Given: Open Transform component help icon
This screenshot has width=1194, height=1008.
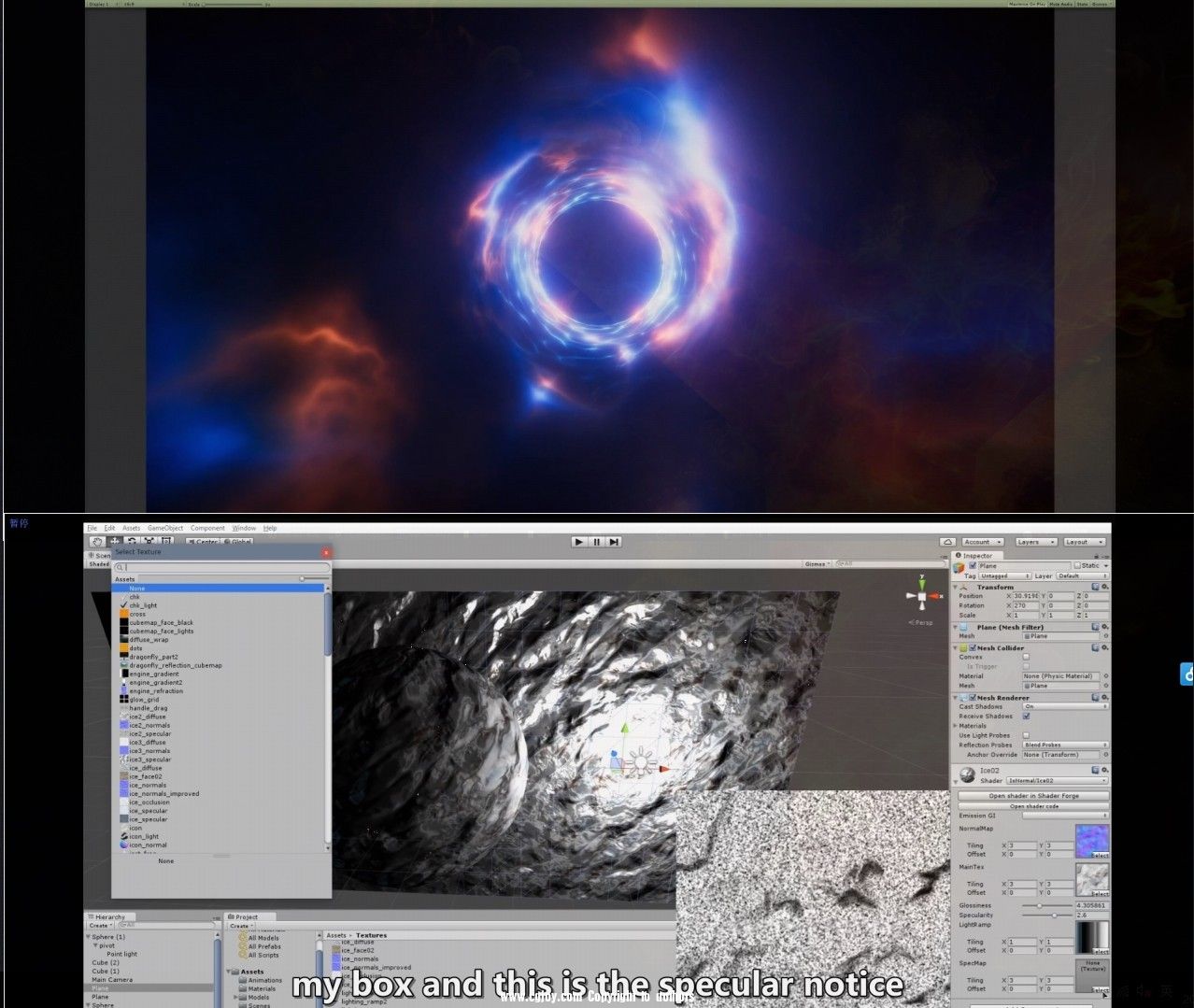Looking at the screenshot, I should [x=1095, y=587].
